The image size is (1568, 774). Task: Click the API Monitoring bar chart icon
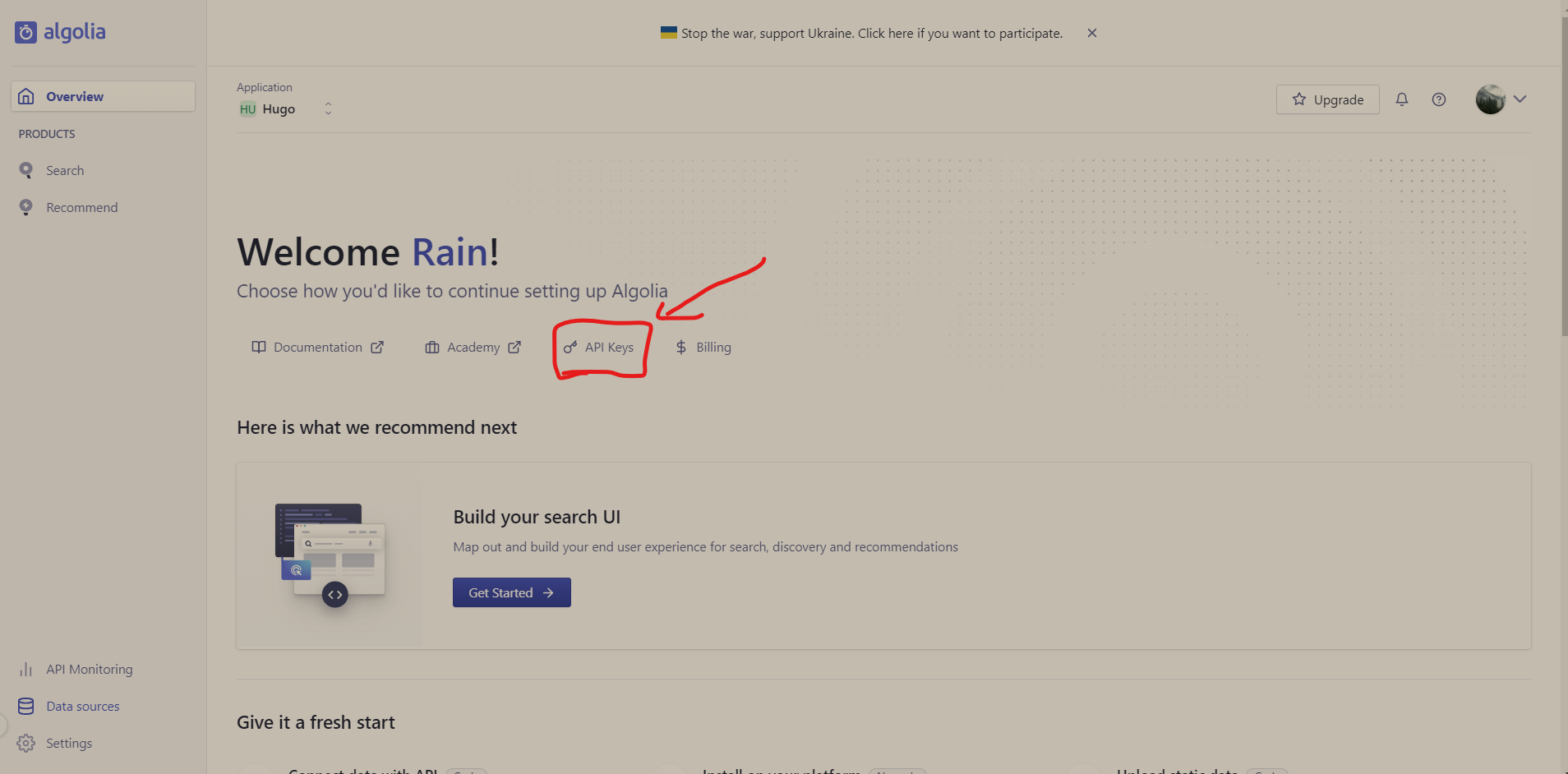tap(26, 670)
